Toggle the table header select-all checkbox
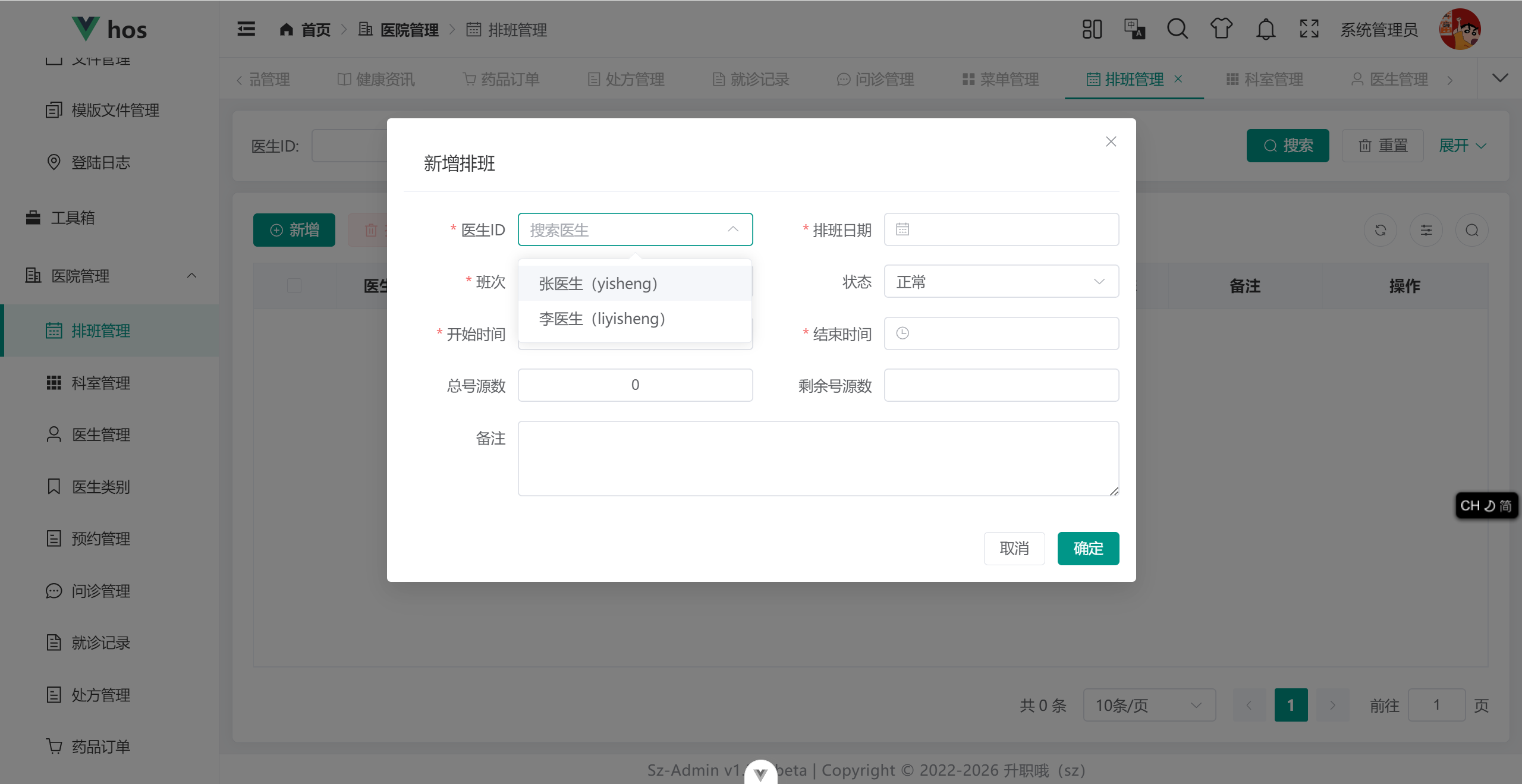The width and height of the screenshot is (1522, 784). coord(294,286)
